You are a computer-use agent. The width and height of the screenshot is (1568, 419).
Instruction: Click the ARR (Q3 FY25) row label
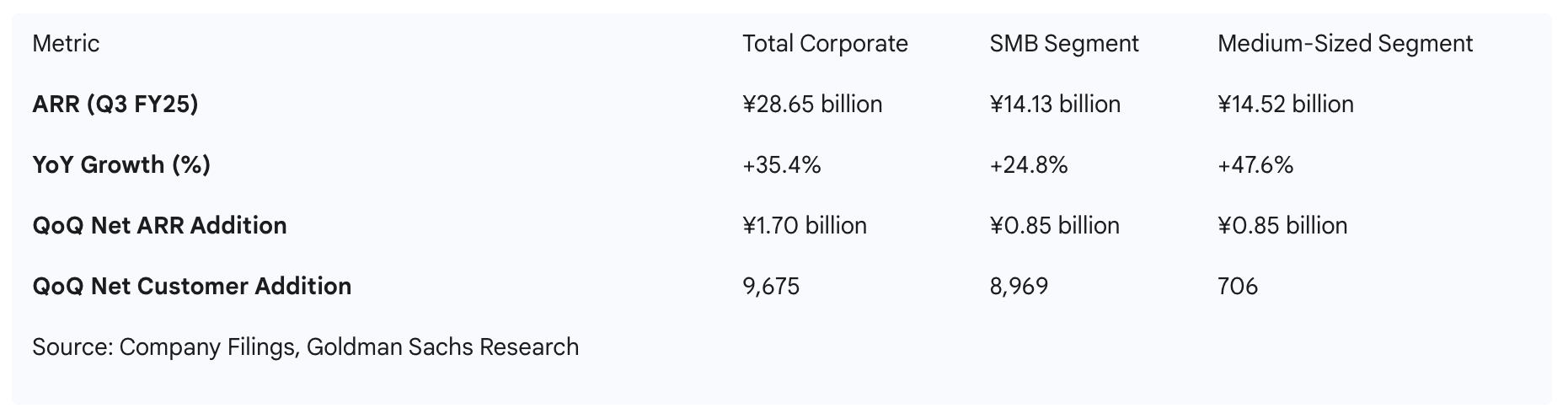click(x=115, y=105)
